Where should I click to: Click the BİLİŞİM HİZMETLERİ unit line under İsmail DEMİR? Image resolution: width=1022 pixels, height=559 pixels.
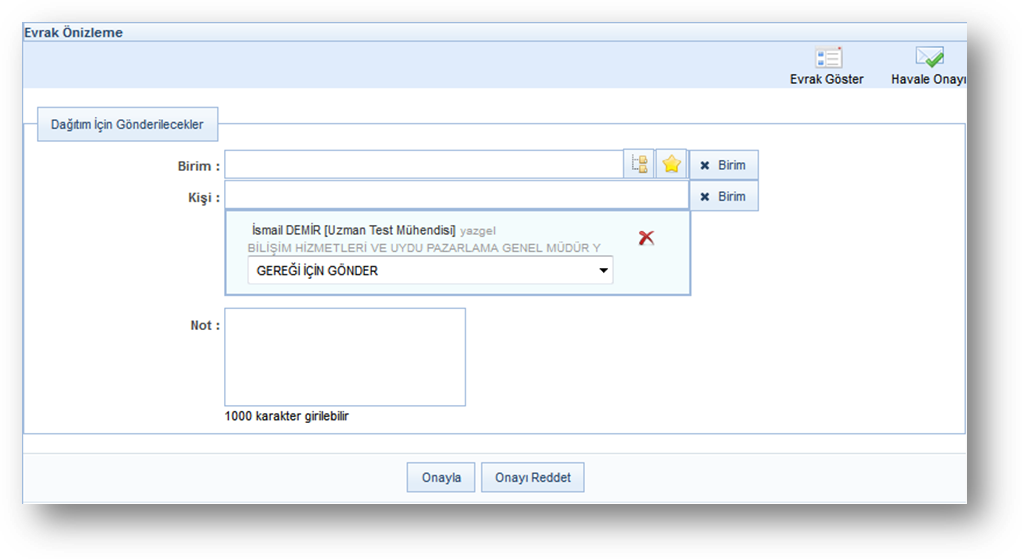pos(424,248)
